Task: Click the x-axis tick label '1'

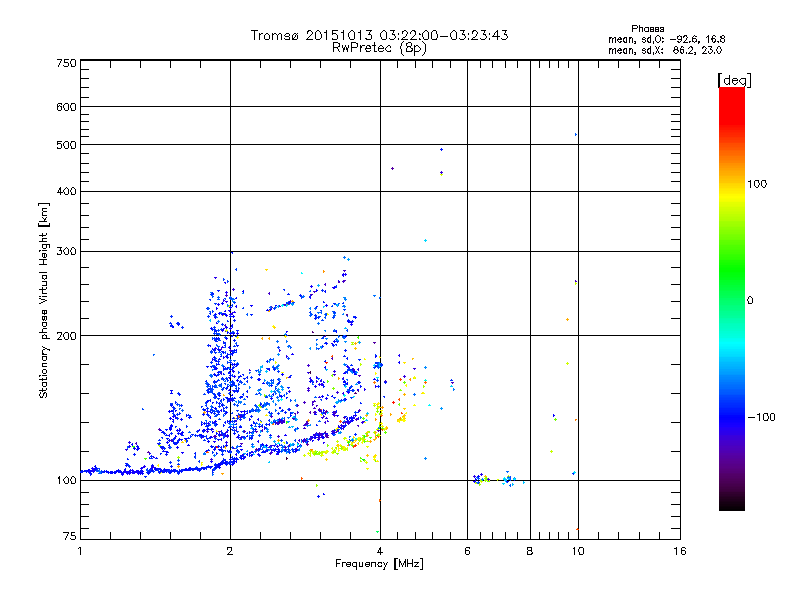Action: tap(80, 551)
